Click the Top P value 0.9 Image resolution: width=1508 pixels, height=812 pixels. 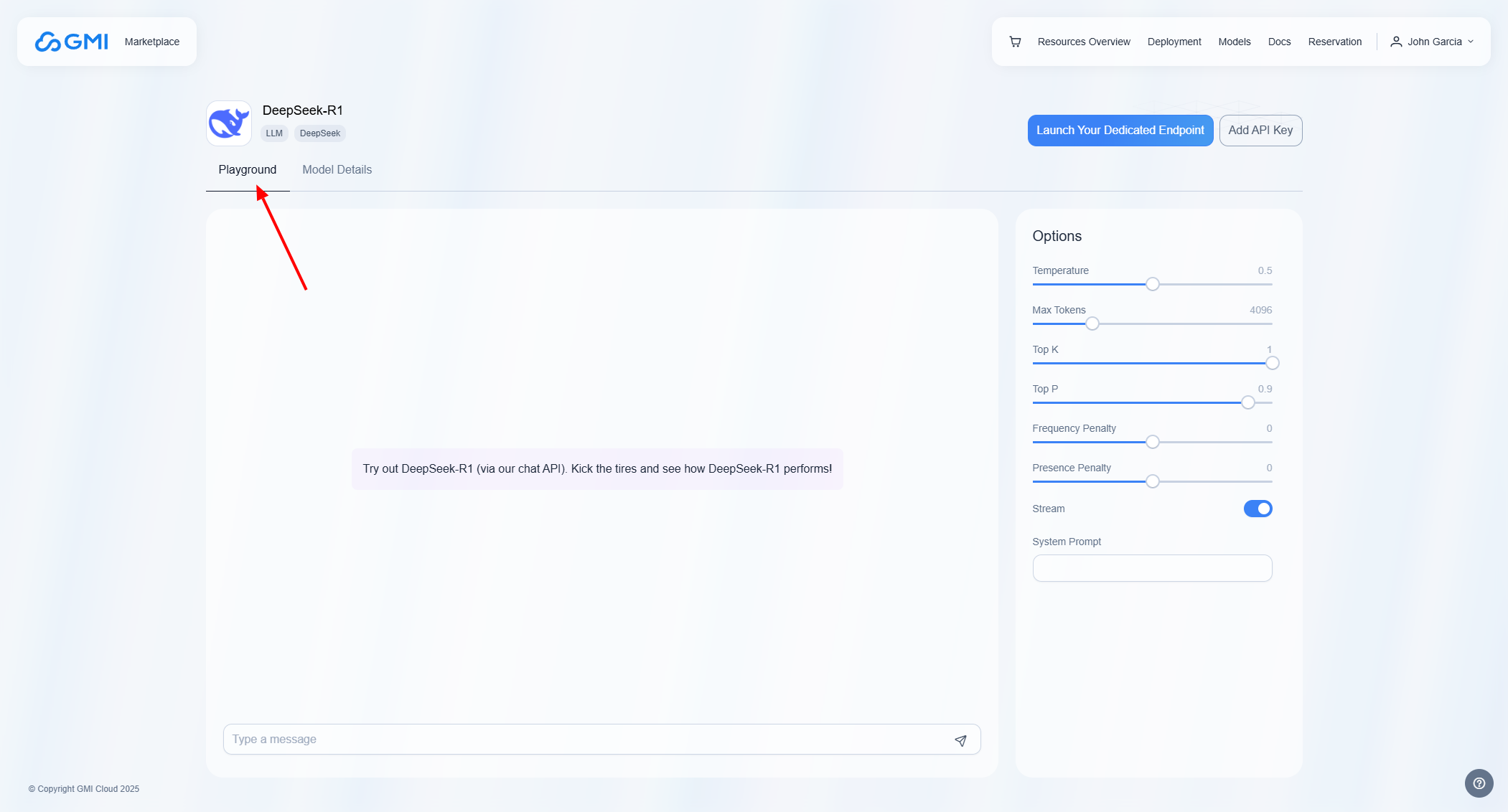[x=1265, y=389]
